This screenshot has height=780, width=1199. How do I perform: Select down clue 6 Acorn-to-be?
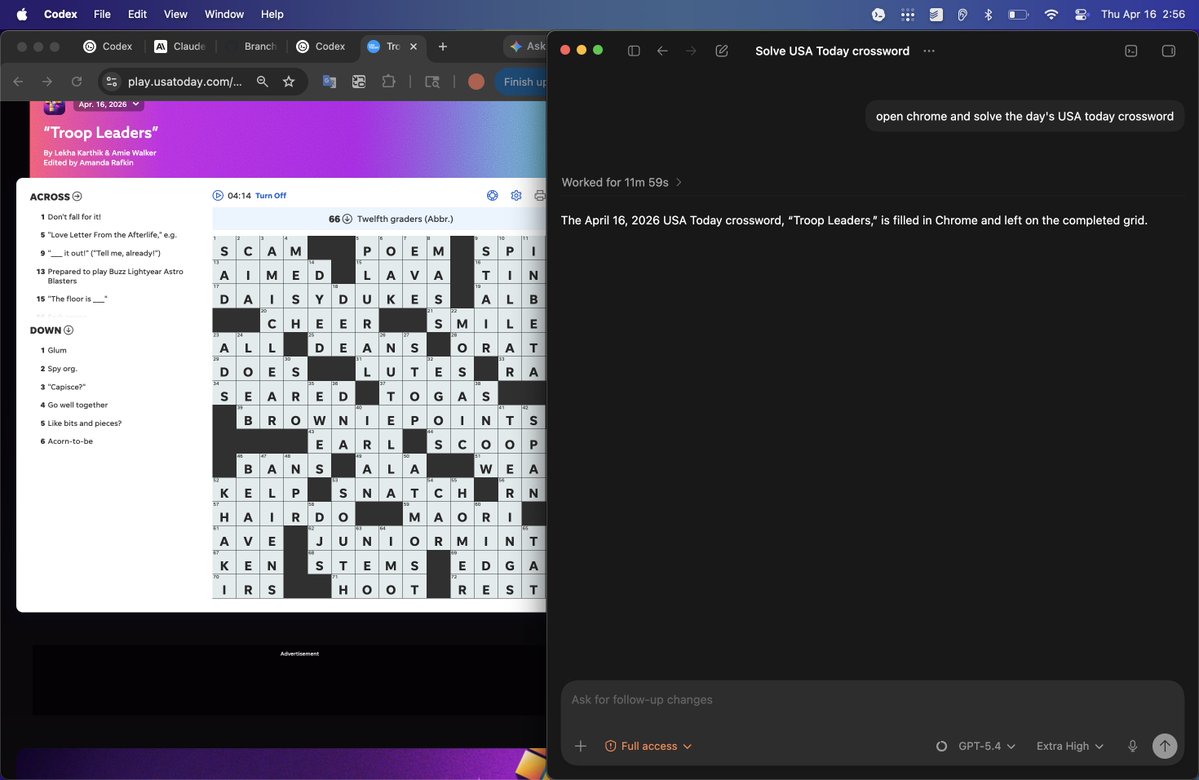click(x=67, y=441)
